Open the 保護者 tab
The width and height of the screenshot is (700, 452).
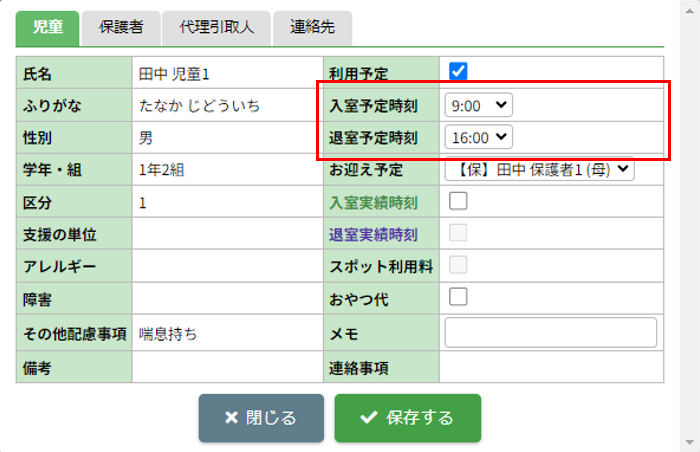pyautogui.click(x=120, y=27)
